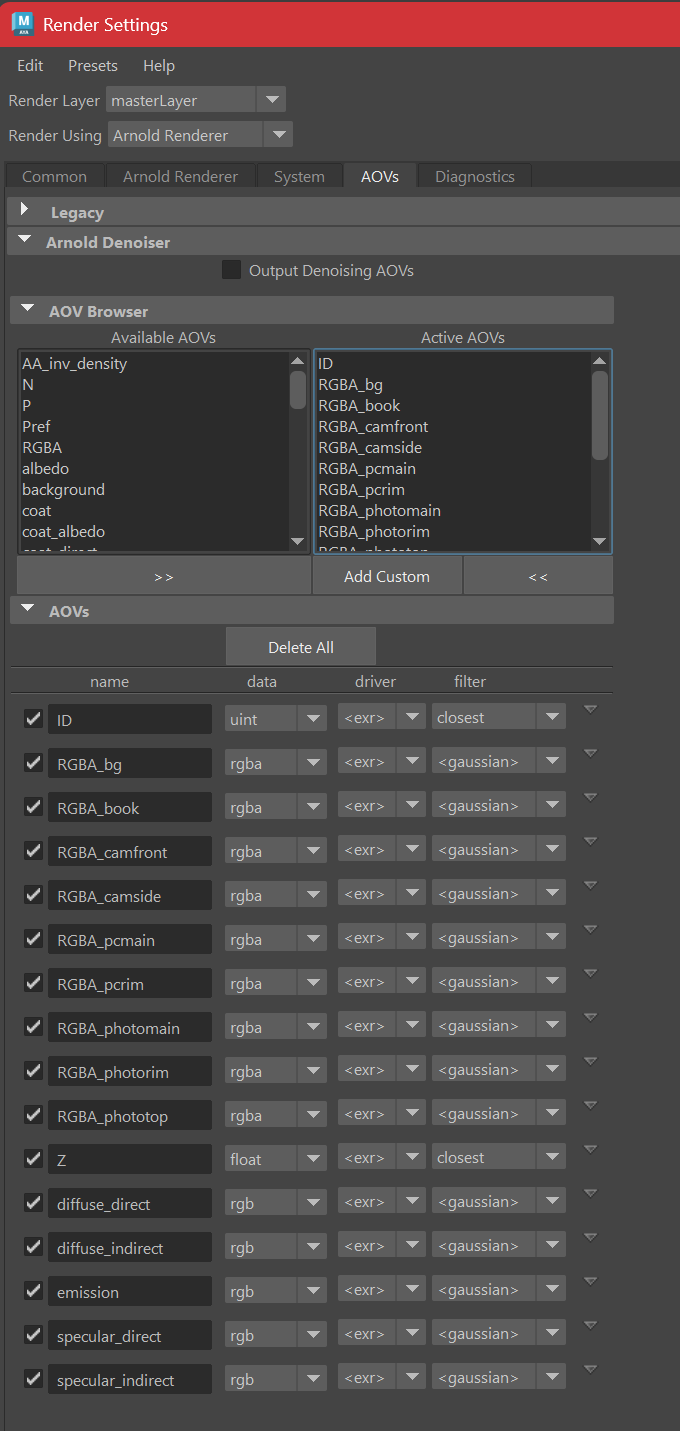This screenshot has height=1431, width=680.
Task: Open the Edit menu
Action: tap(30, 65)
